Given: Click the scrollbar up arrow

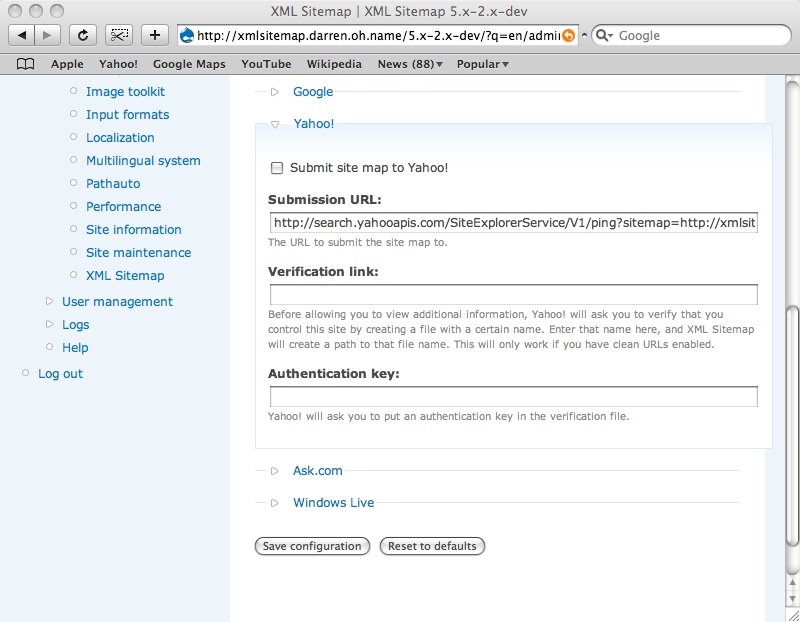Looking at the screenshot, I should coord(792,582).
